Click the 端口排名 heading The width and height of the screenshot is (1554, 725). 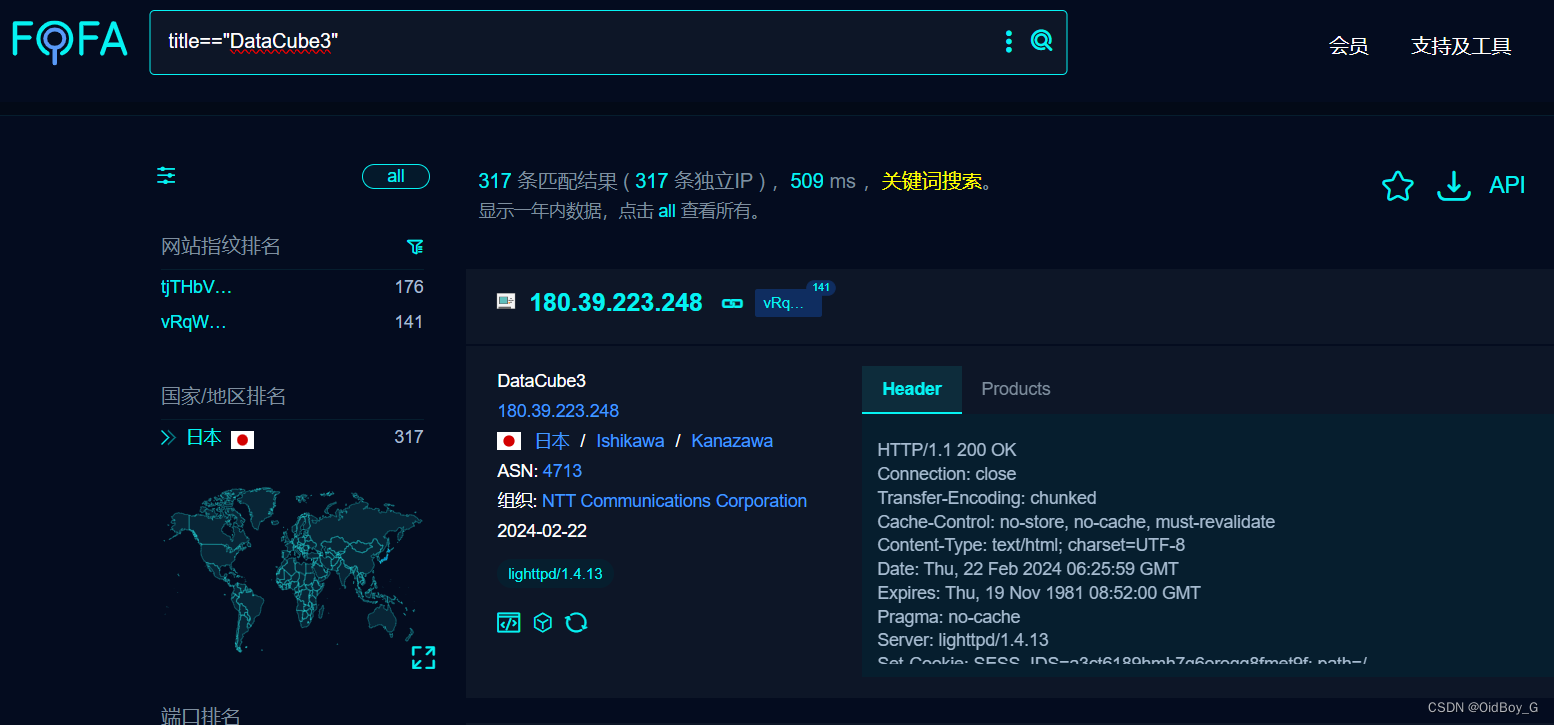[x=201, y=716]
